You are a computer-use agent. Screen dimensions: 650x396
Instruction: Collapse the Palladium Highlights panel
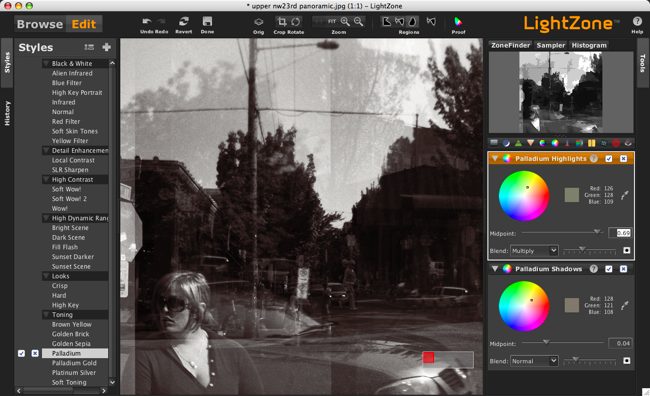pyautogui.click(x=495, y=158)
